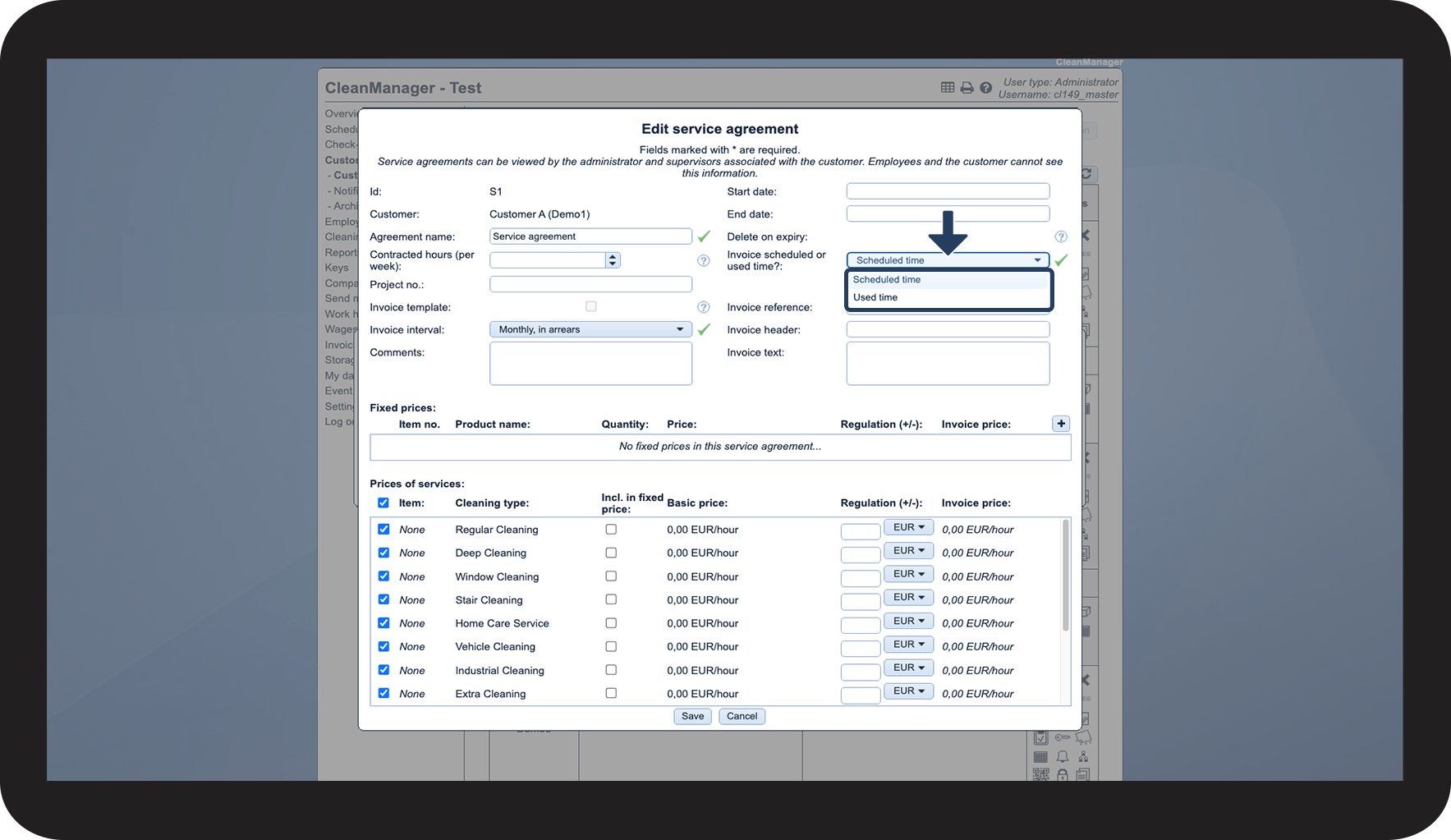Open the Invoice interval dropdown

[590, 329]
